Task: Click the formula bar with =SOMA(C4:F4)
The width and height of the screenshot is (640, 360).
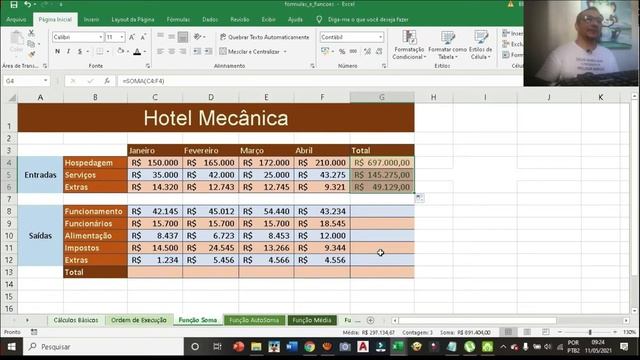Action: (320, 81)
